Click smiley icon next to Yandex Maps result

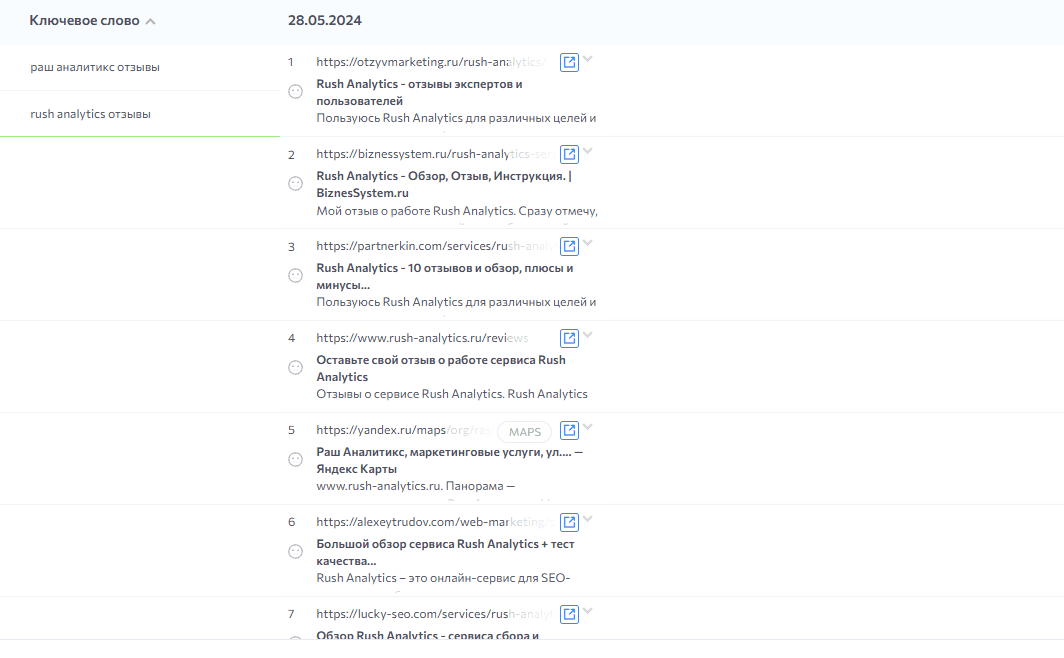[x=295, y=460]
